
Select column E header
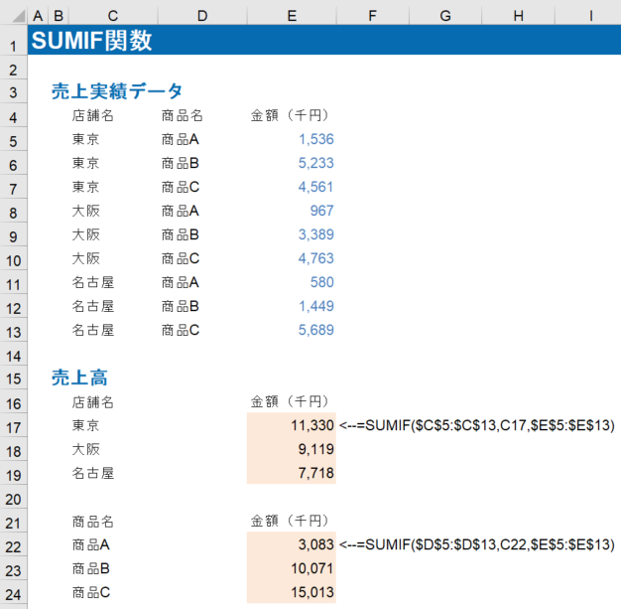(x=290, y=16)
